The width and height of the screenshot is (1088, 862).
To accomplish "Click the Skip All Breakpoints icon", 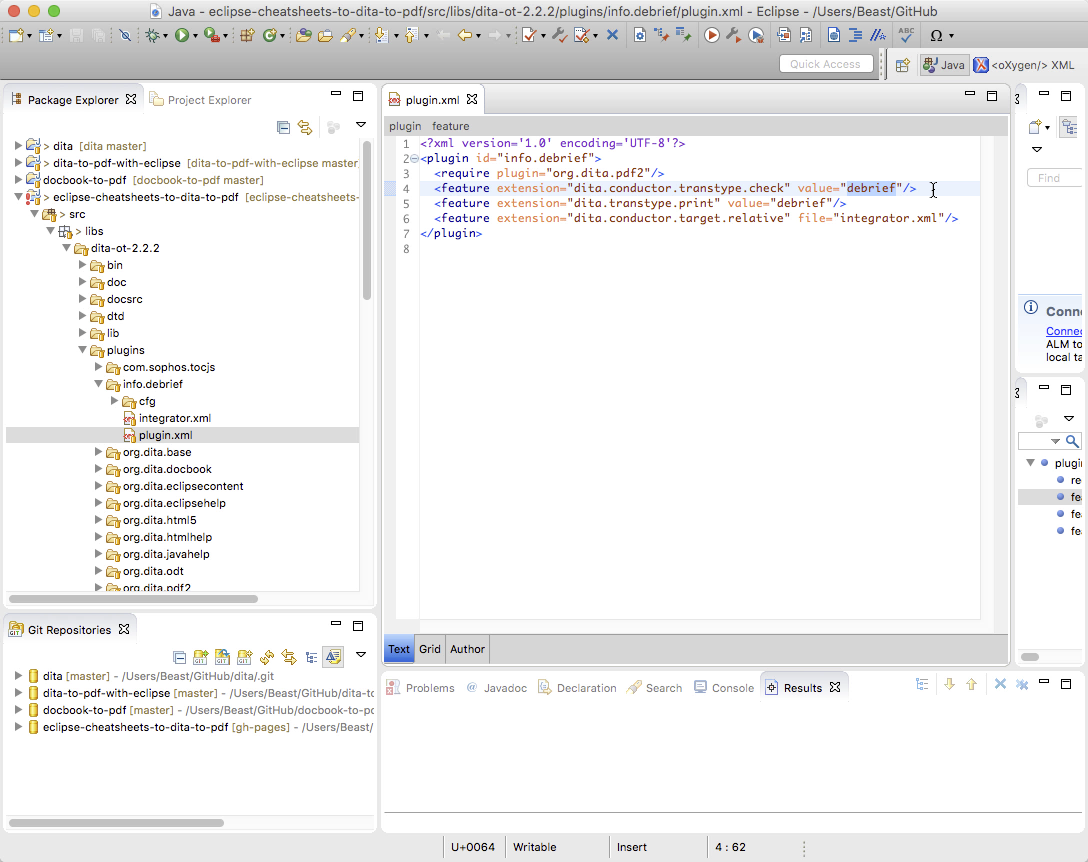I will [125, 35].
